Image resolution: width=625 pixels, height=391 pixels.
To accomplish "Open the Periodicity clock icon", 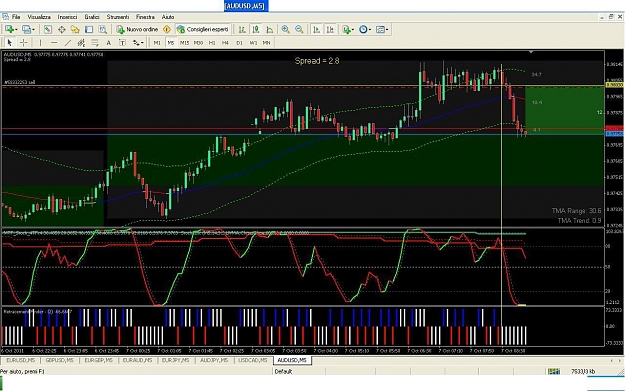I will click(363, 29).
